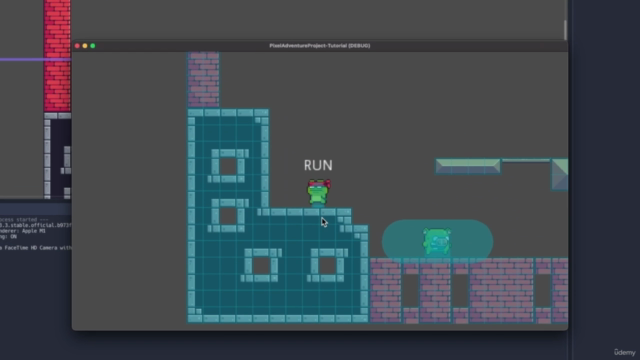Click the translucent green pig enemy
The image size is (640, 360).
[x=437, y=242]
